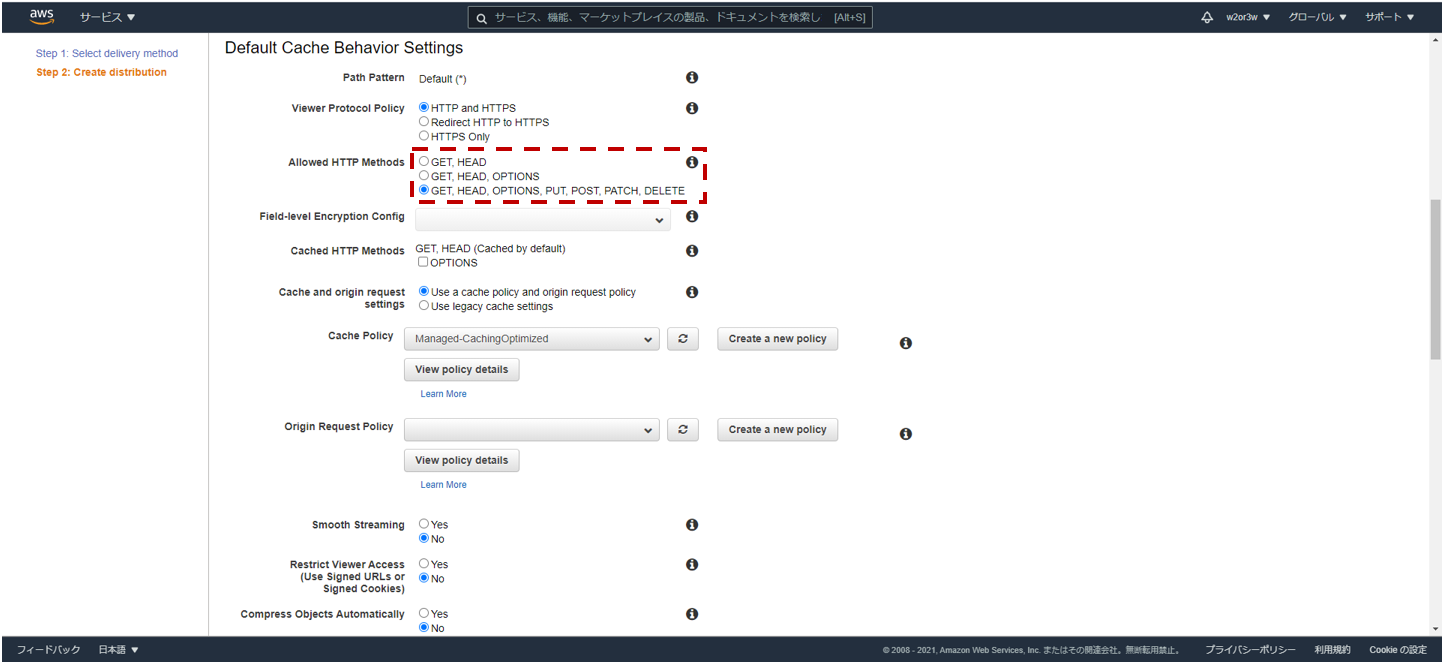Open the w2or3w account menu

(x=1248, y=17)
